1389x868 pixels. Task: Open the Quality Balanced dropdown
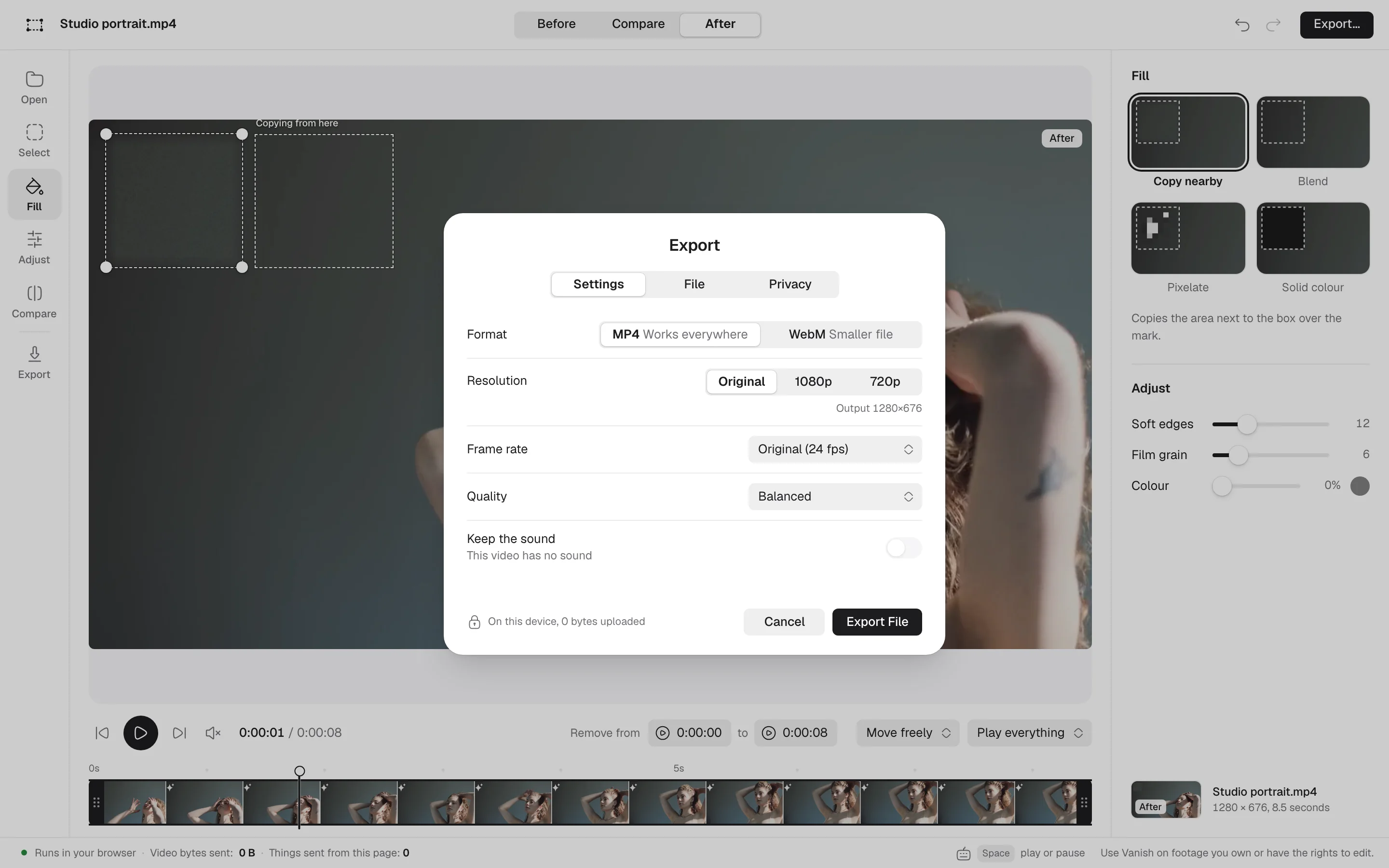pos(834,496)
